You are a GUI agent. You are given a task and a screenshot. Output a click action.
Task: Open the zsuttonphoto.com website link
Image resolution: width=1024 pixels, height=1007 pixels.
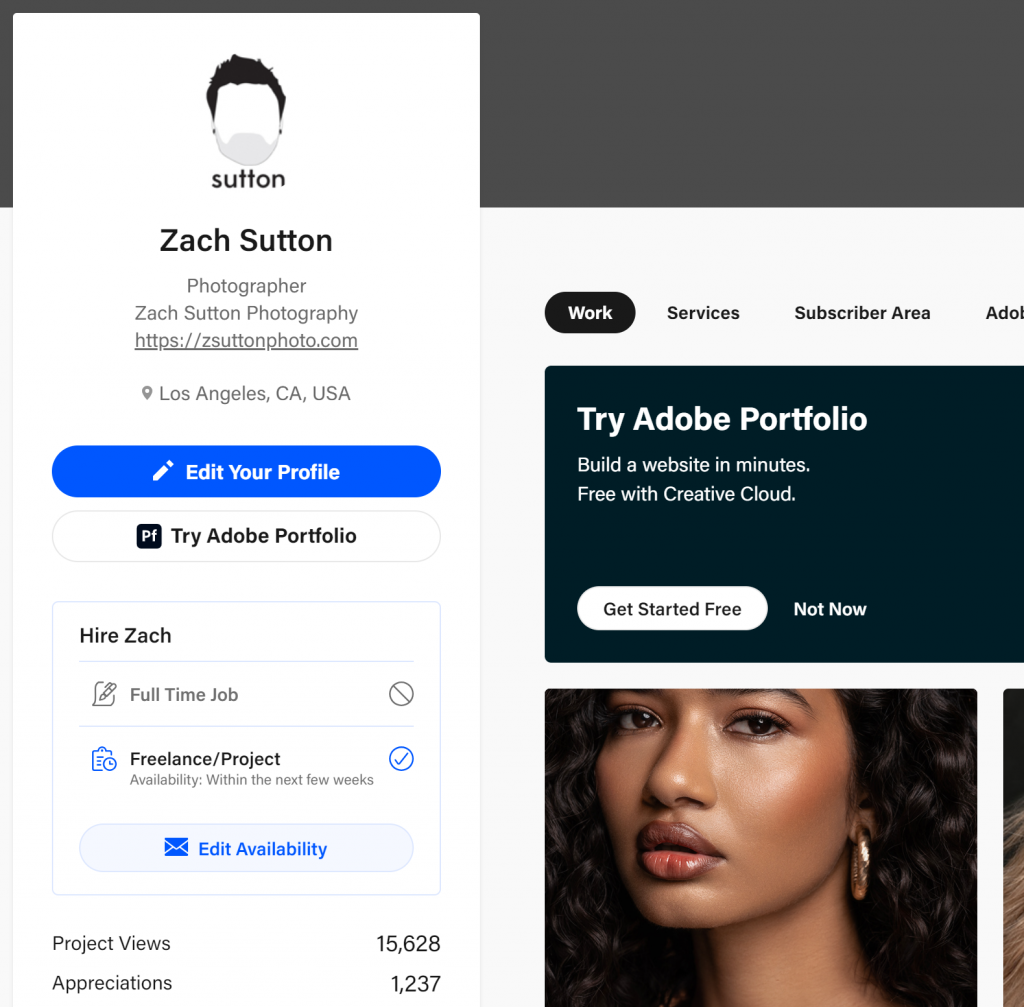point(246,340)
